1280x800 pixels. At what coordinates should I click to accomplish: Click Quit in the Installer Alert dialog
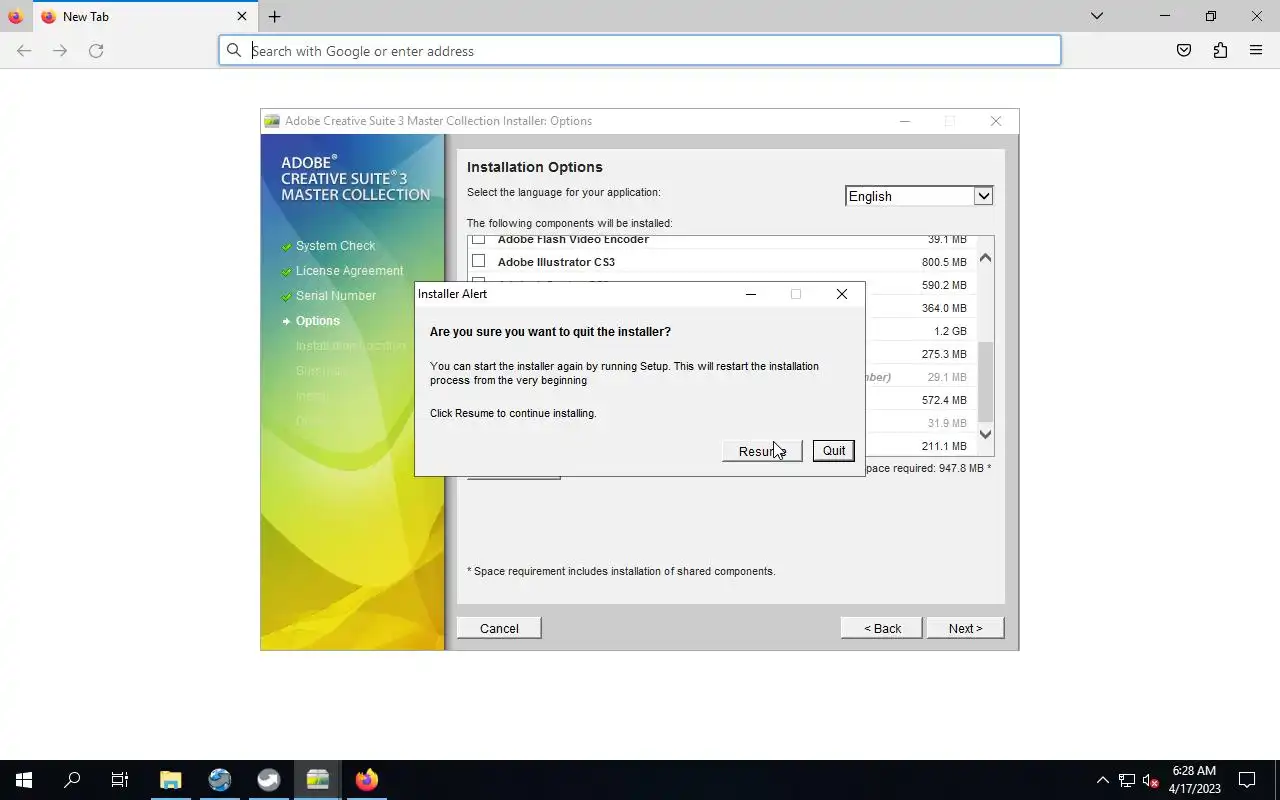[834, 451]
